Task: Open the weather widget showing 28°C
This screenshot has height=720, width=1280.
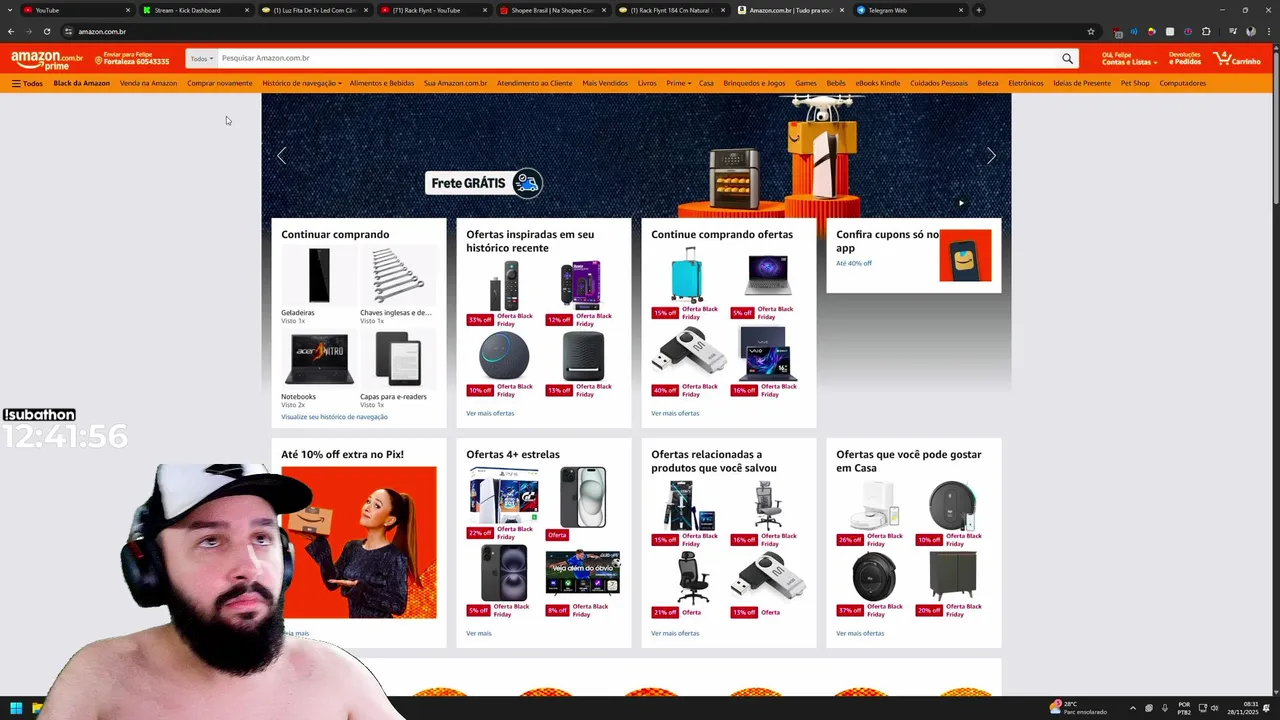Action: click(x=1078, y=708)
